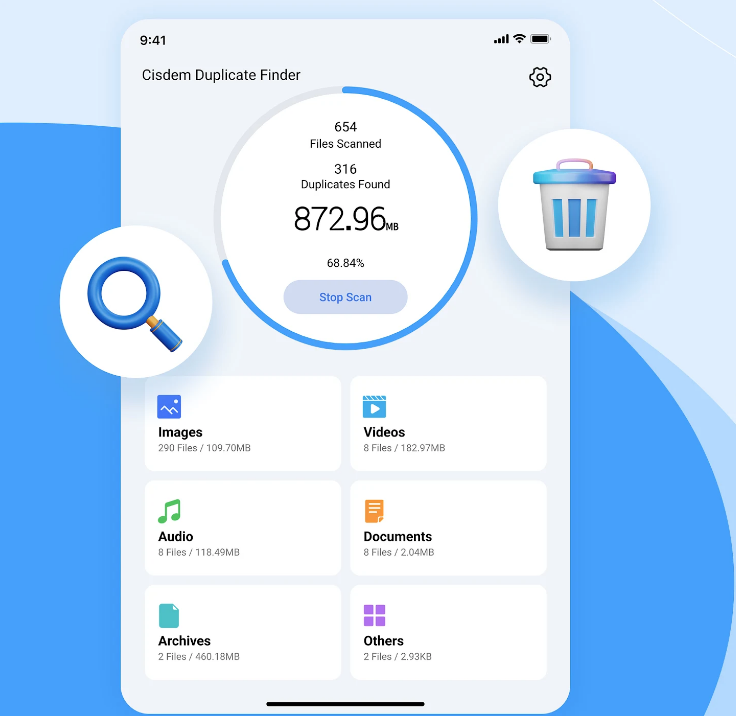
Task: Click the Images category icon
Action: pos(169,406)
